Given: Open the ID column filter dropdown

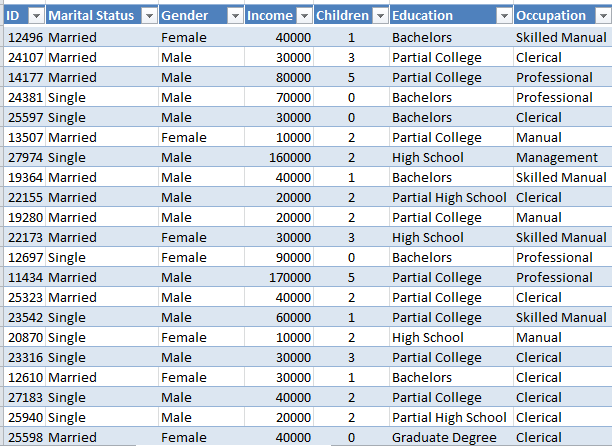Looking at the screenshot, I should point(35,16).
